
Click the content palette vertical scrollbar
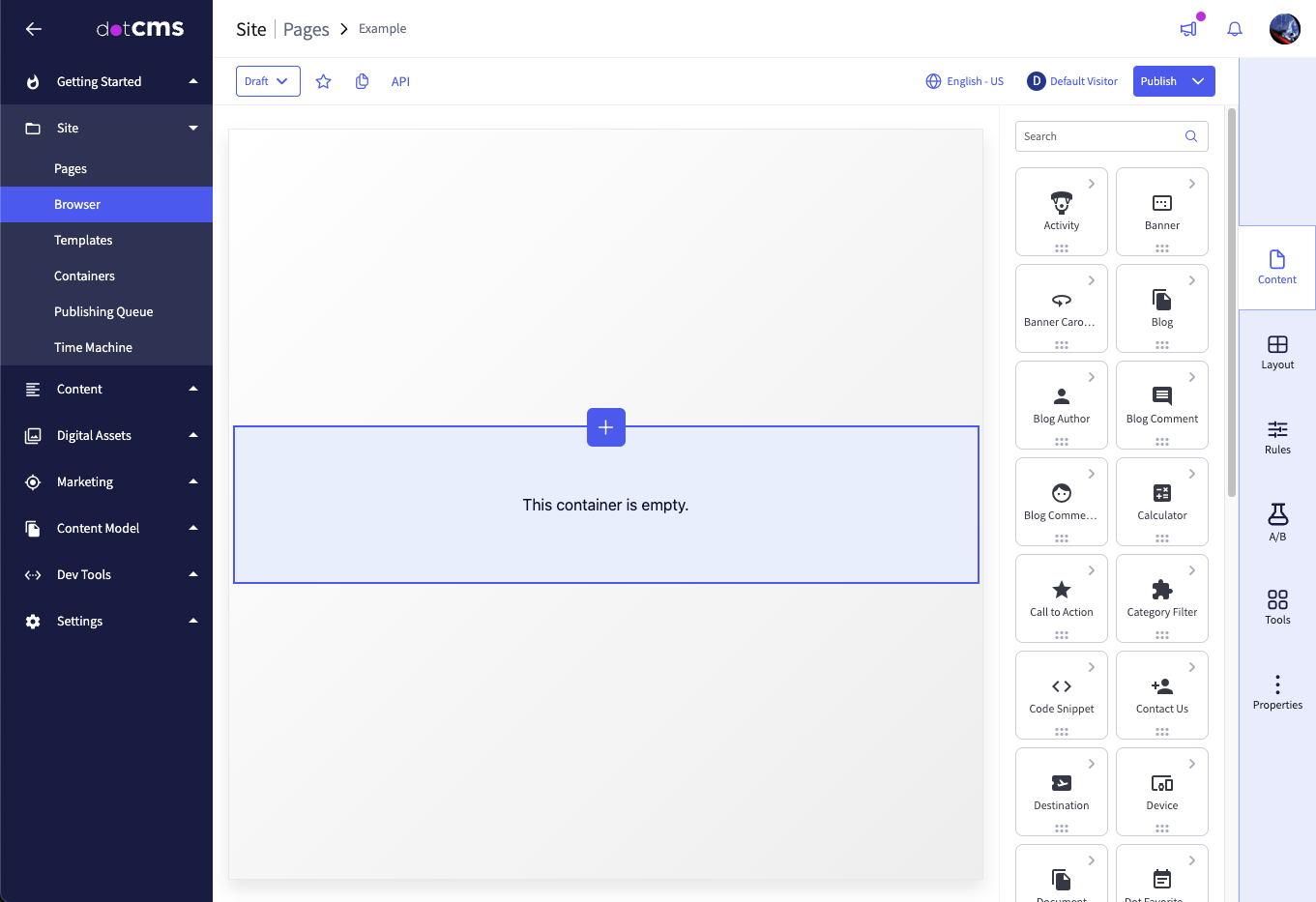1232,302
